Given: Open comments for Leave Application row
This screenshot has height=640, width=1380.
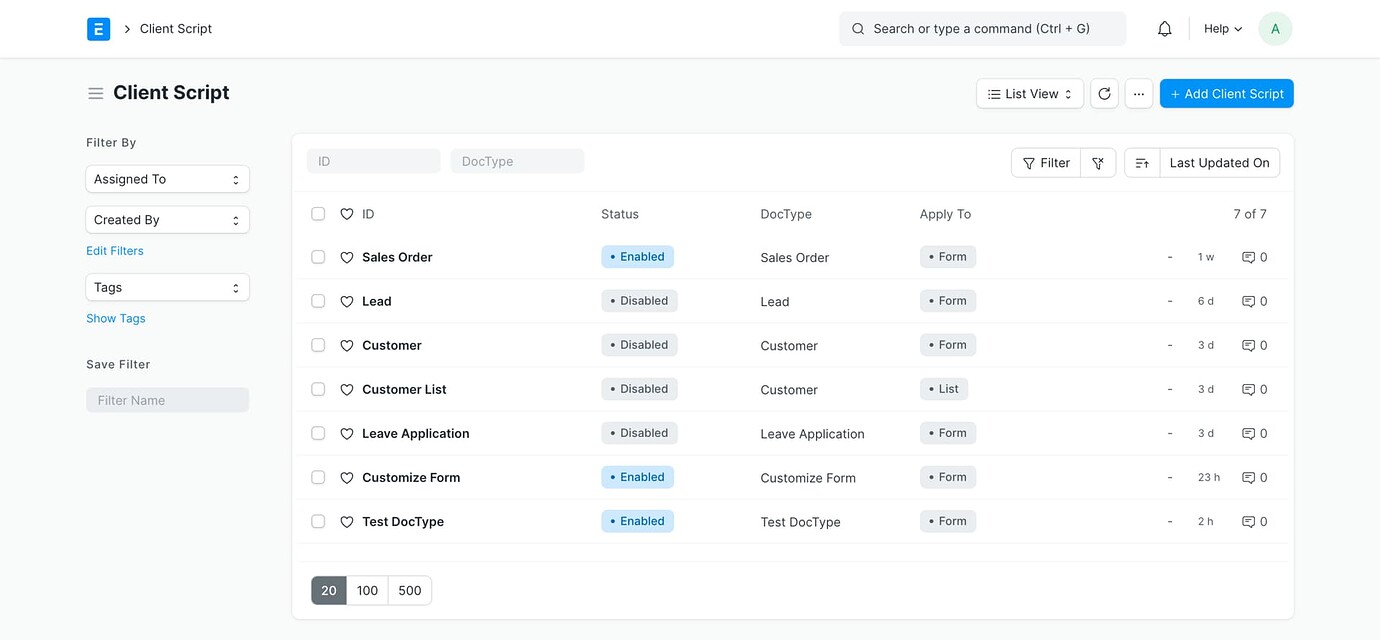Looking at the screenshot, I should click(1254, 433).
